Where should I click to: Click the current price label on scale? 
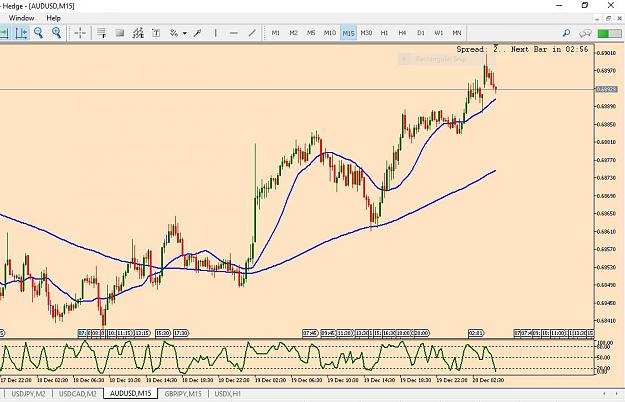tap(606, 89)
